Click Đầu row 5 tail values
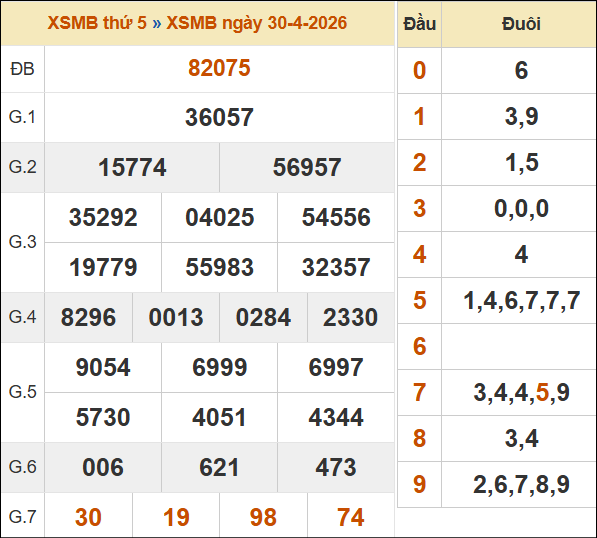 [521, 301]
